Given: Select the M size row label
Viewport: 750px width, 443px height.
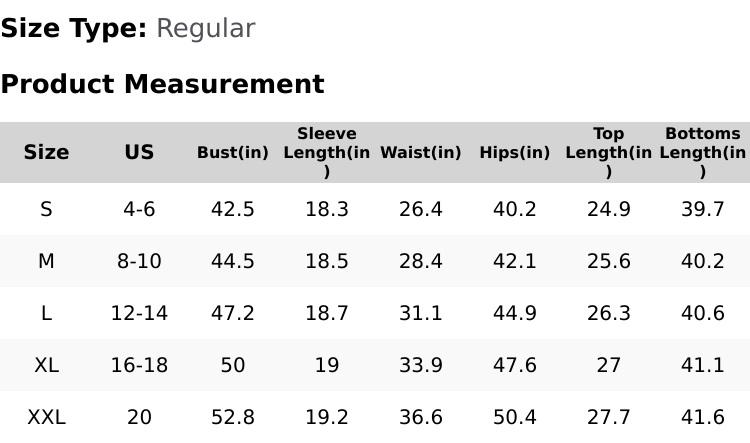Looking at the screenshot, I should [x=46, y=261].
